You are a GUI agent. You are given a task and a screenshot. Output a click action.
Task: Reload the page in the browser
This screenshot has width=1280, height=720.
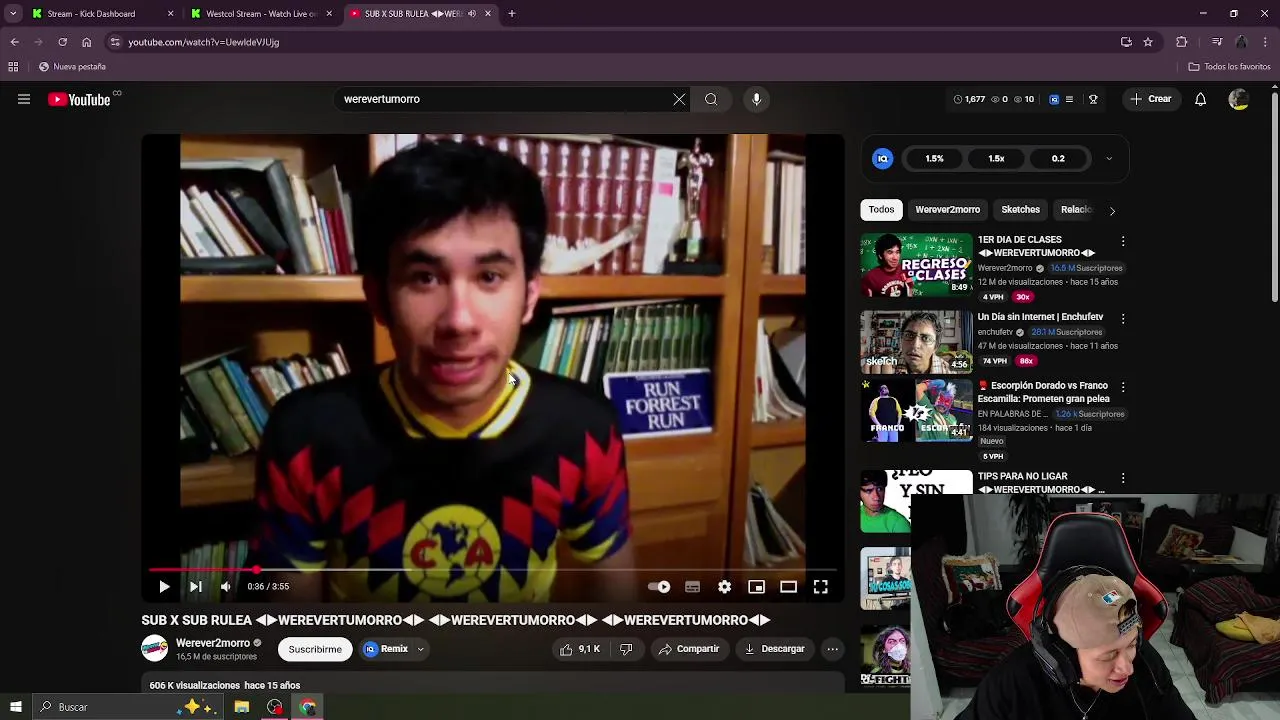click(62, 42)
